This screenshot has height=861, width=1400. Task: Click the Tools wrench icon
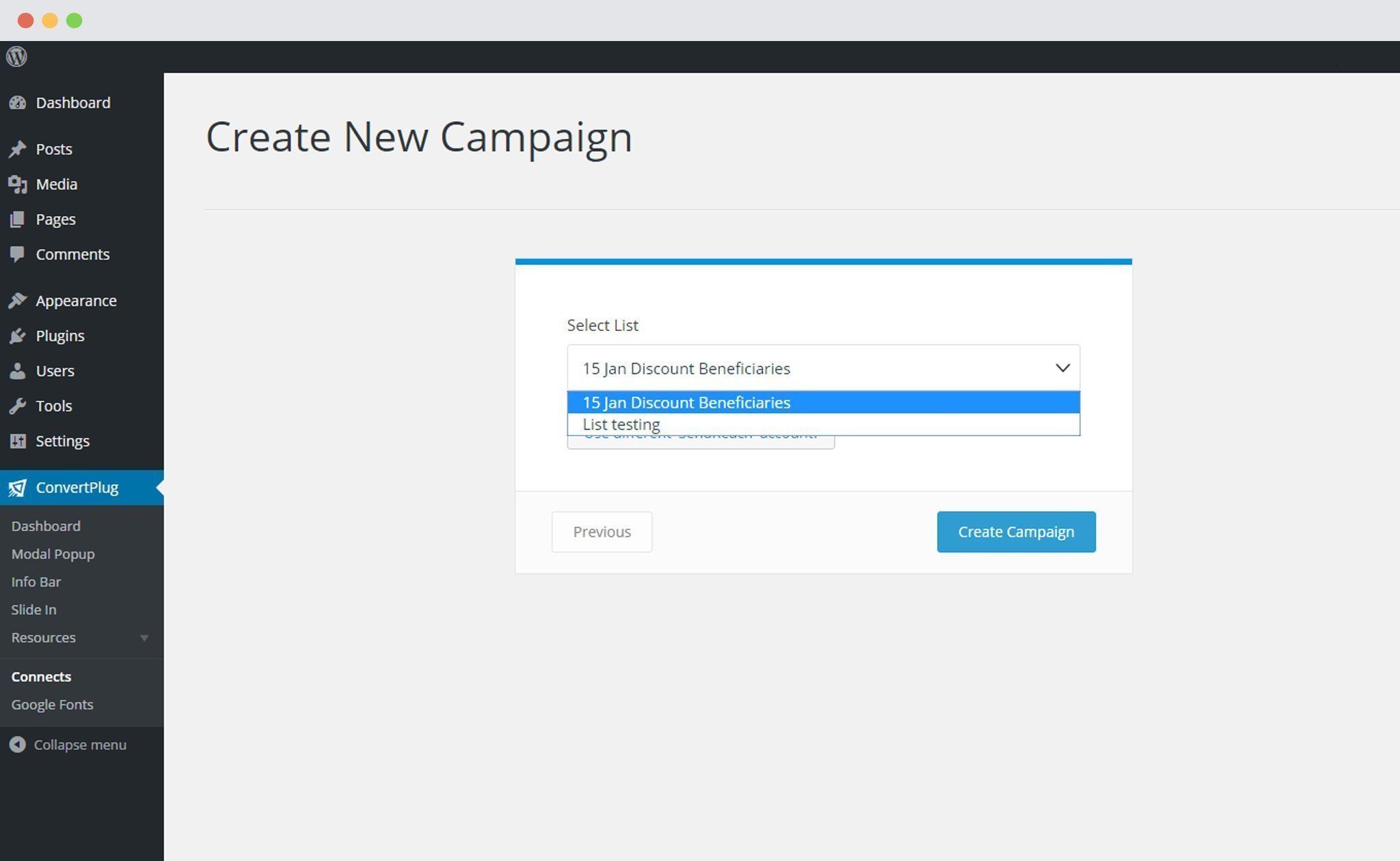pyautogui.click(x=18, y=406)
